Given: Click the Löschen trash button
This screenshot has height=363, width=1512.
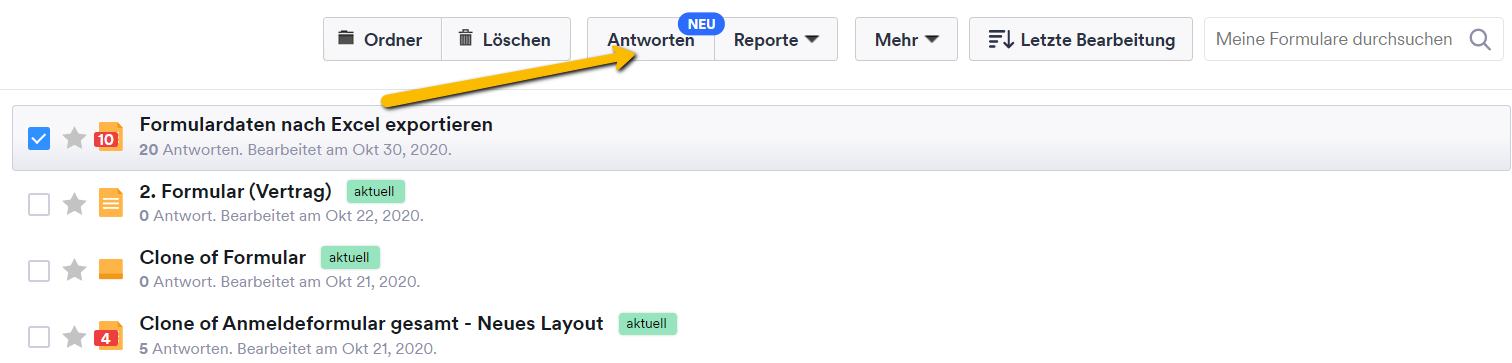Looking at the screenshot, I should click(506, 40).
